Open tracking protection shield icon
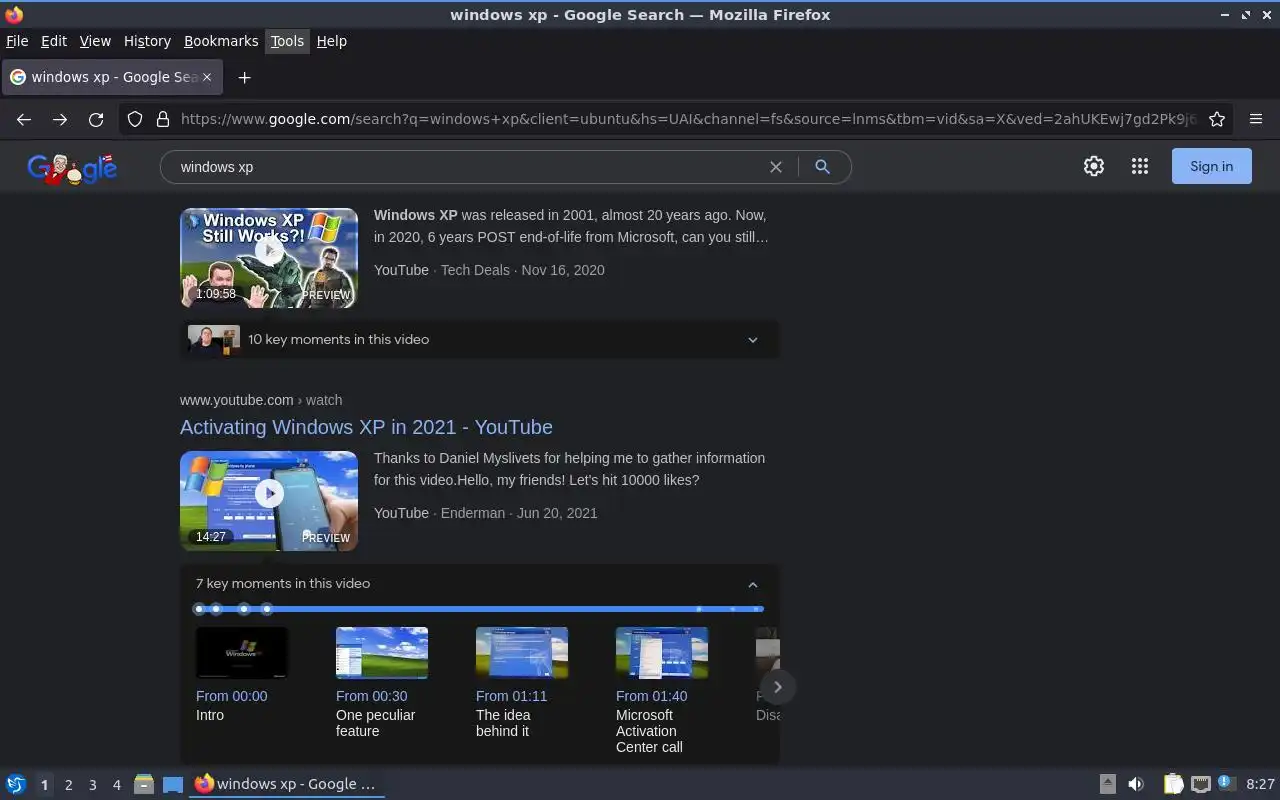Viewport: 1280px width, 800px height. [135, 119]
